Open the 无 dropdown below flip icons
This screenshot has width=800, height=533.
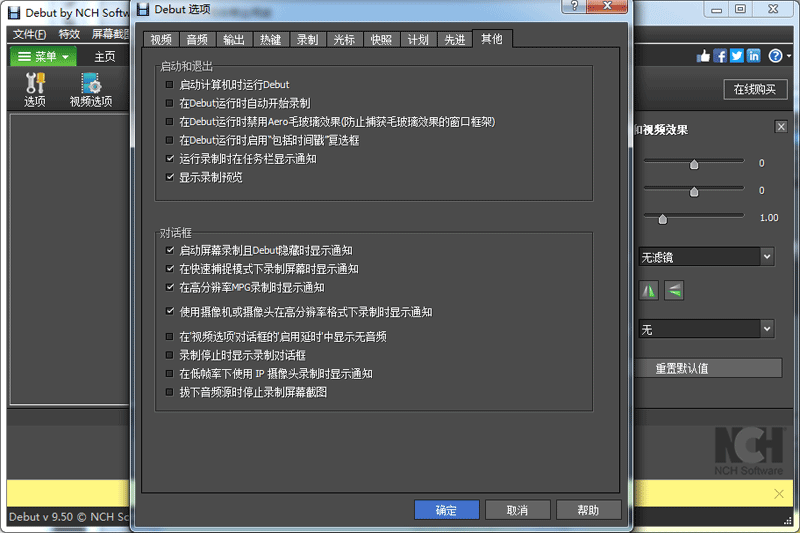click(x=706, y=329)
